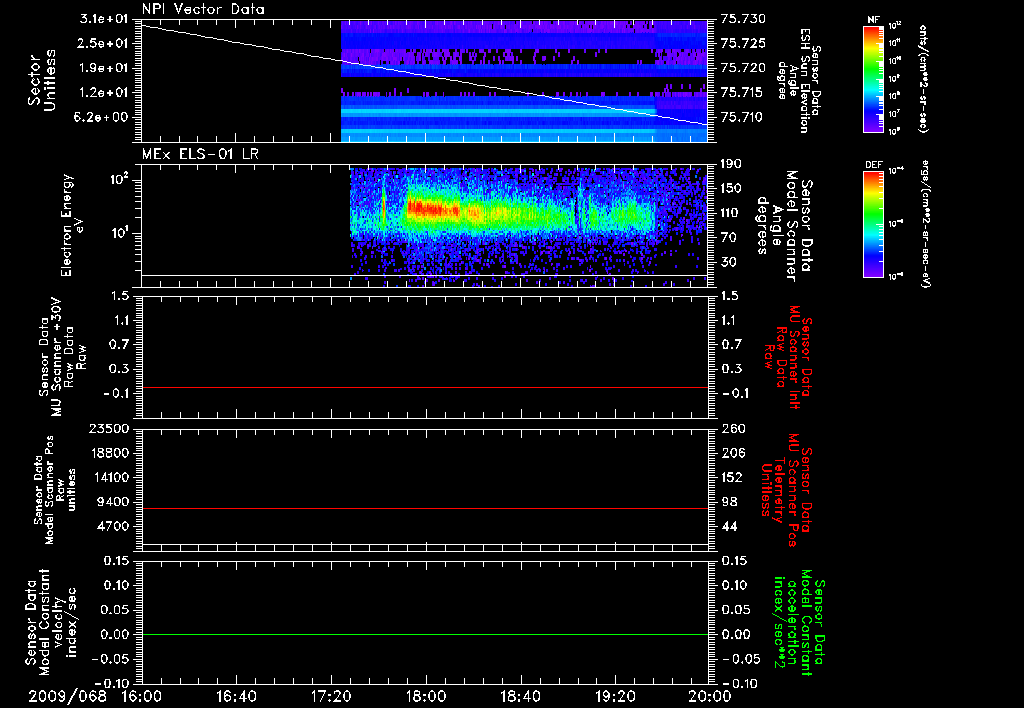The width and height of the screenshot is (1024, 708).
Task: Click the 18:00 time axis label
Action: (426, 696)
